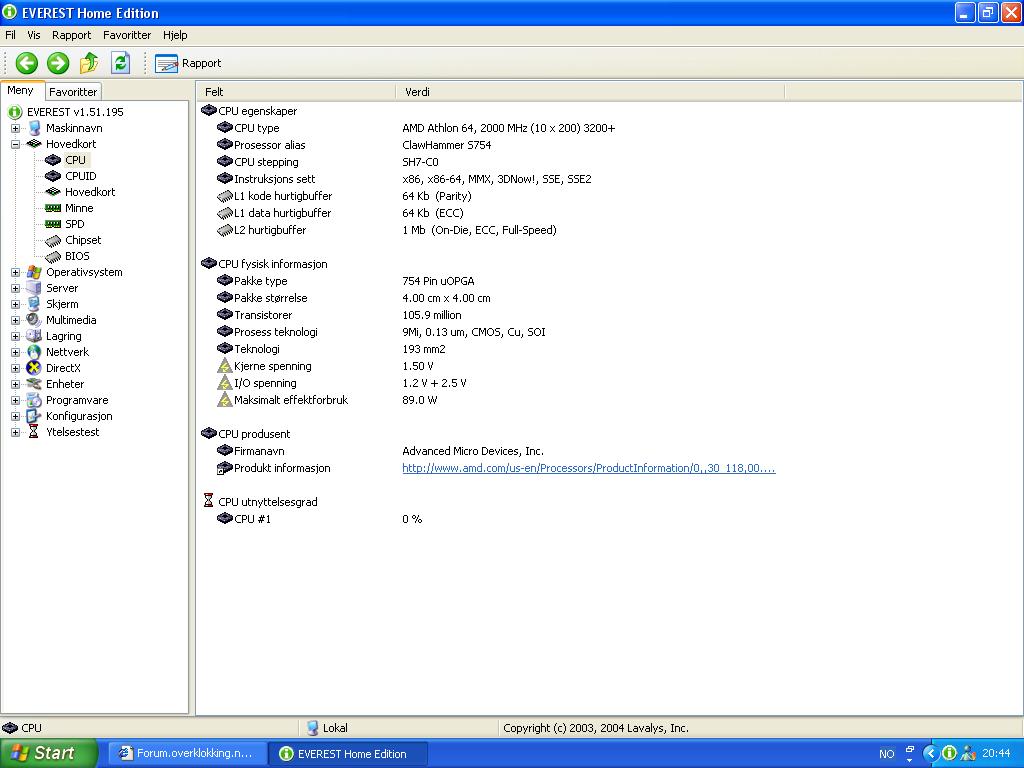1024x768 pixels.
Task: Select the CPUID chip icon in tree
Action: (53, 176)
